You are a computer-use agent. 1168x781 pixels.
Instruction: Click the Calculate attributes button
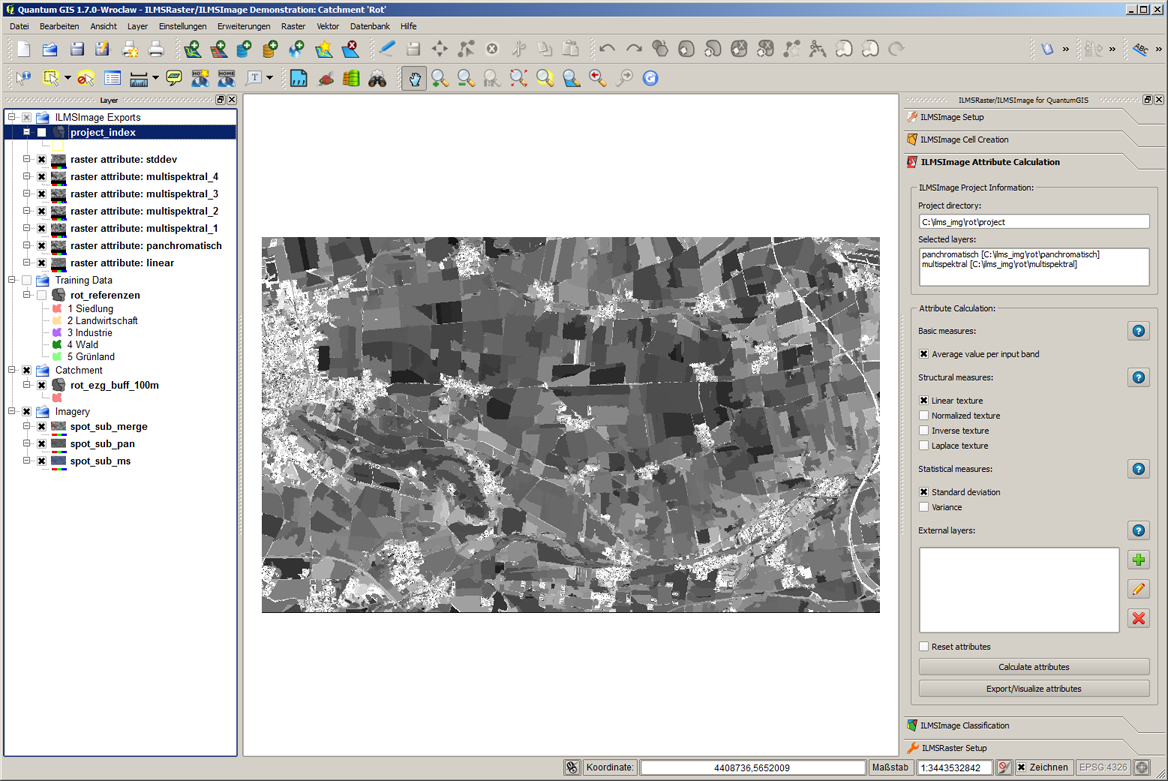click(x=1033, y=667)
